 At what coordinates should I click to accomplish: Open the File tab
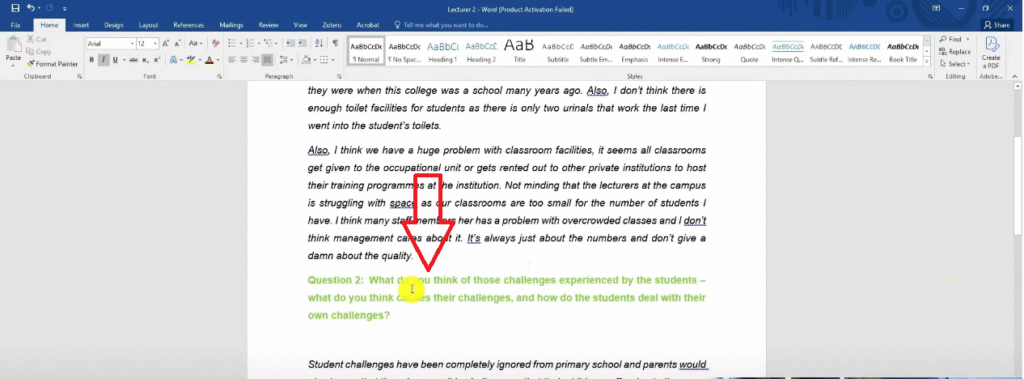[x=16, y=25]
